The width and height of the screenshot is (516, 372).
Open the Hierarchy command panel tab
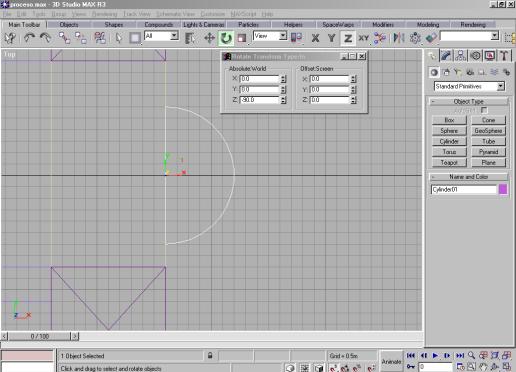pos(461,56)
